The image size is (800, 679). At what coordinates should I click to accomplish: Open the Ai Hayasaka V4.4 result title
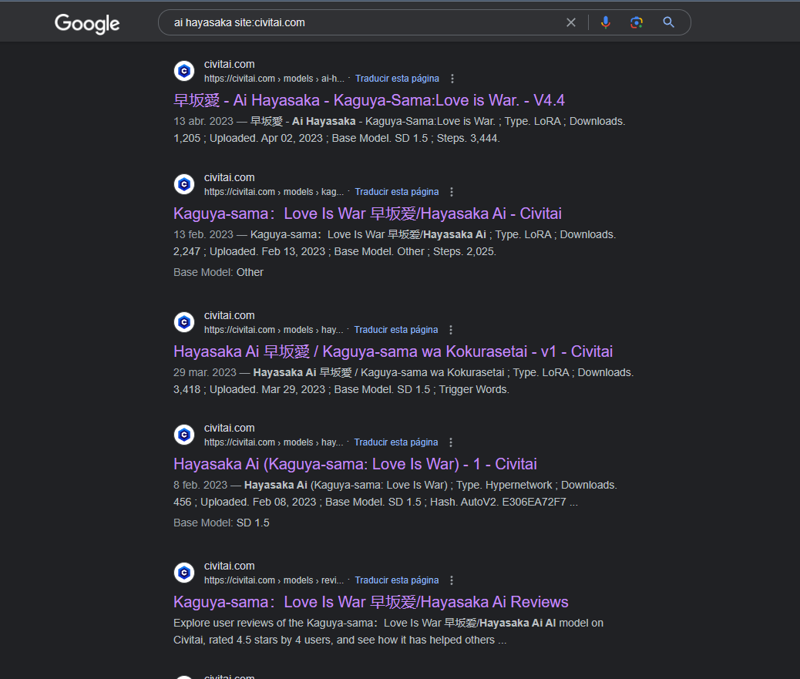pyautogui.click(x=369, y=100)
